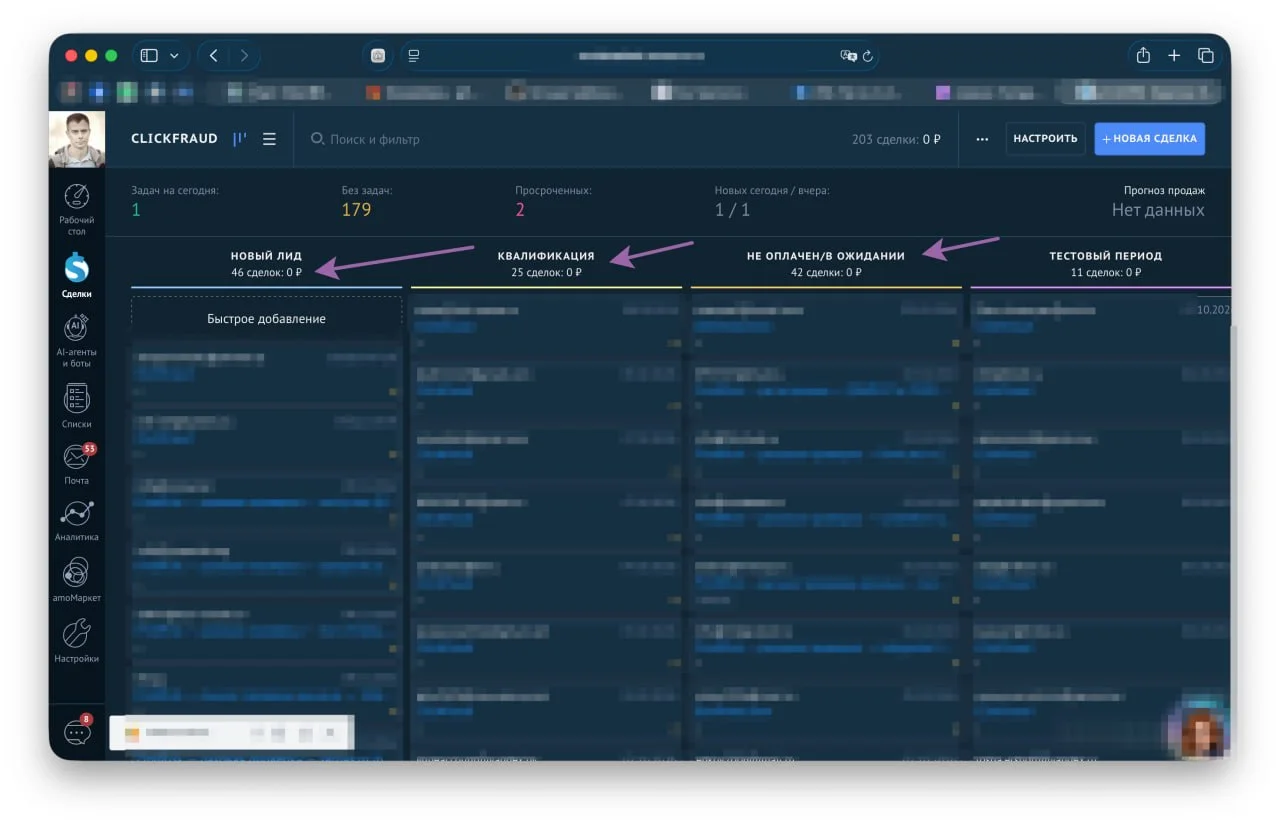This screenshot has height=825, width=1280.
Task: Open the three-dots more options menu
Action: pyautogui.click(x=982, y=139)
